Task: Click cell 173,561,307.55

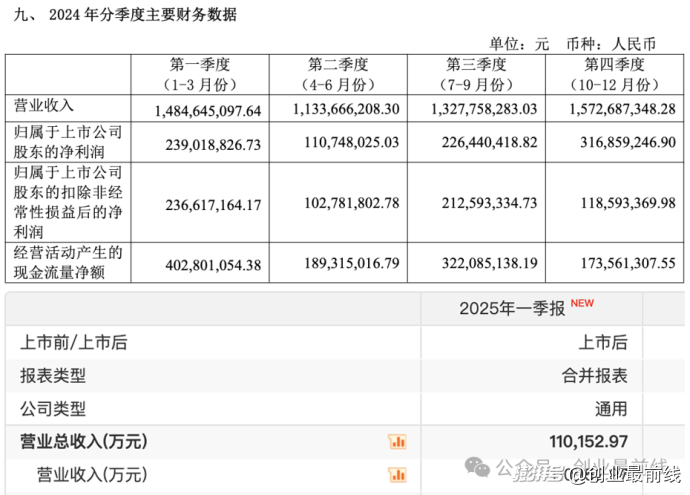Action: (628, 263)
